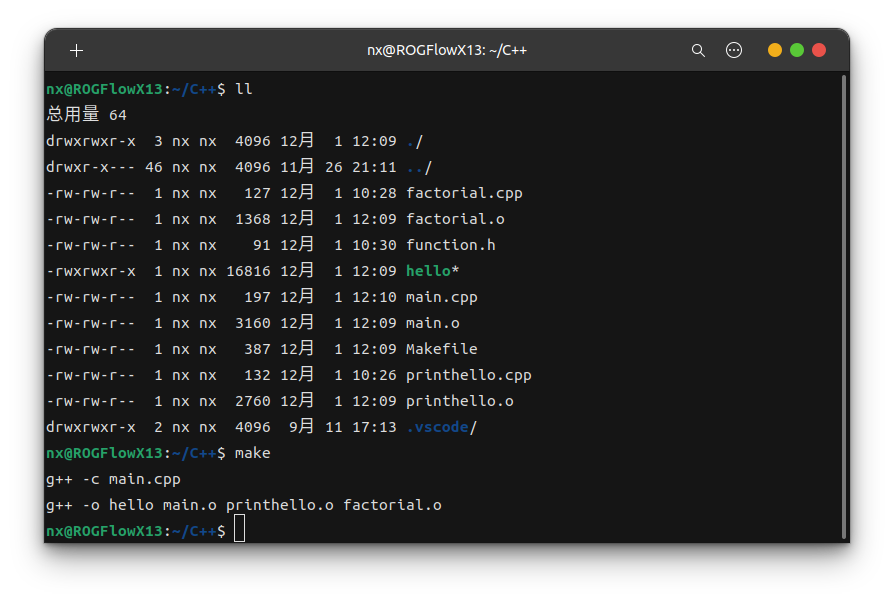The image size is (894, 603).
Task: Click the typed make command text
Action: 252,453
